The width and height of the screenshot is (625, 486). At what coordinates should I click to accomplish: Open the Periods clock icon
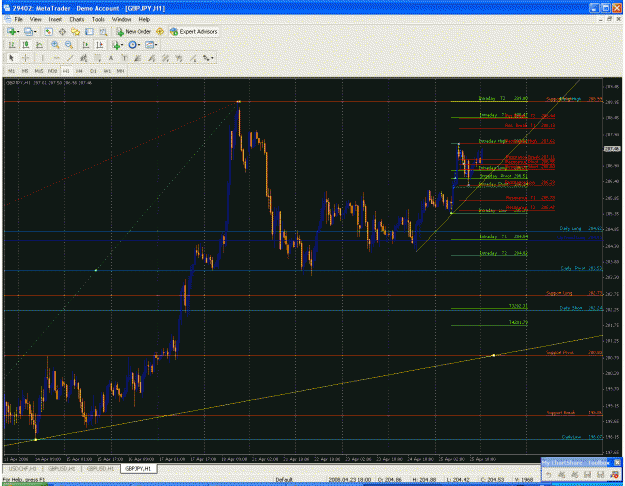click(x=132, y=45)
